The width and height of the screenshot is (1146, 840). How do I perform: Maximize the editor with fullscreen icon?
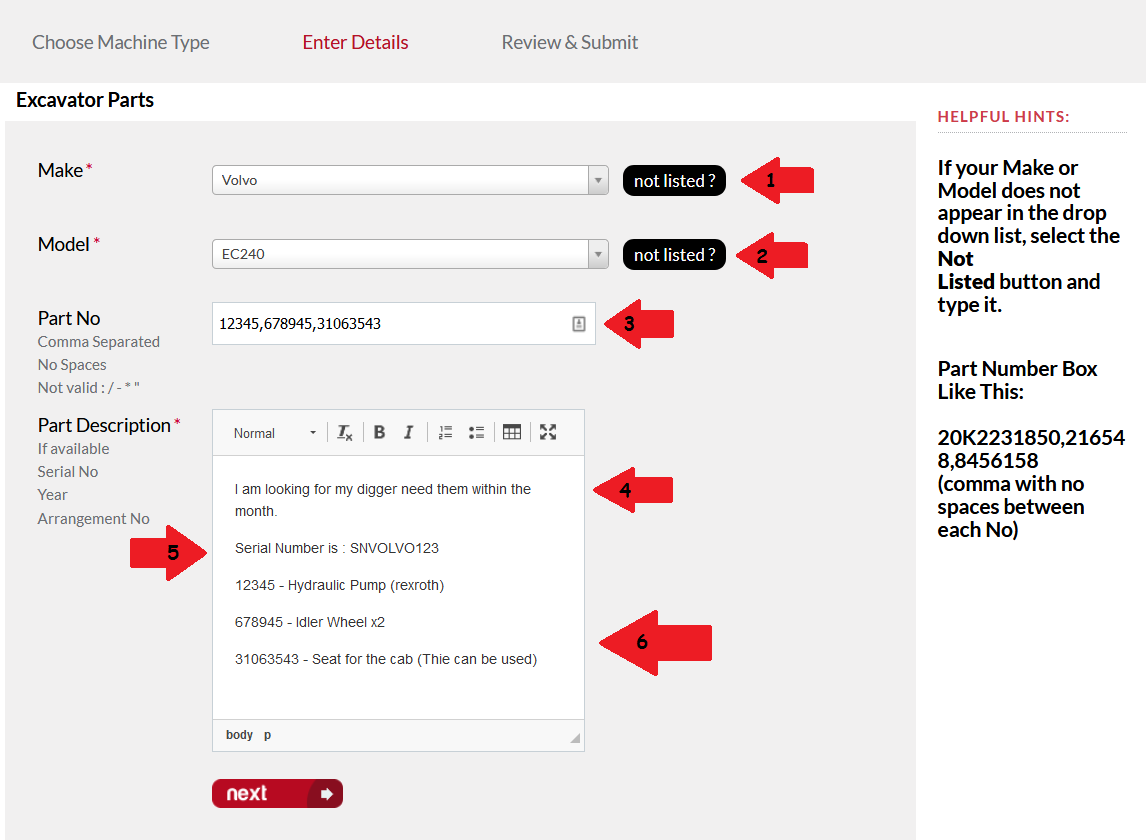tap(548, 432)
